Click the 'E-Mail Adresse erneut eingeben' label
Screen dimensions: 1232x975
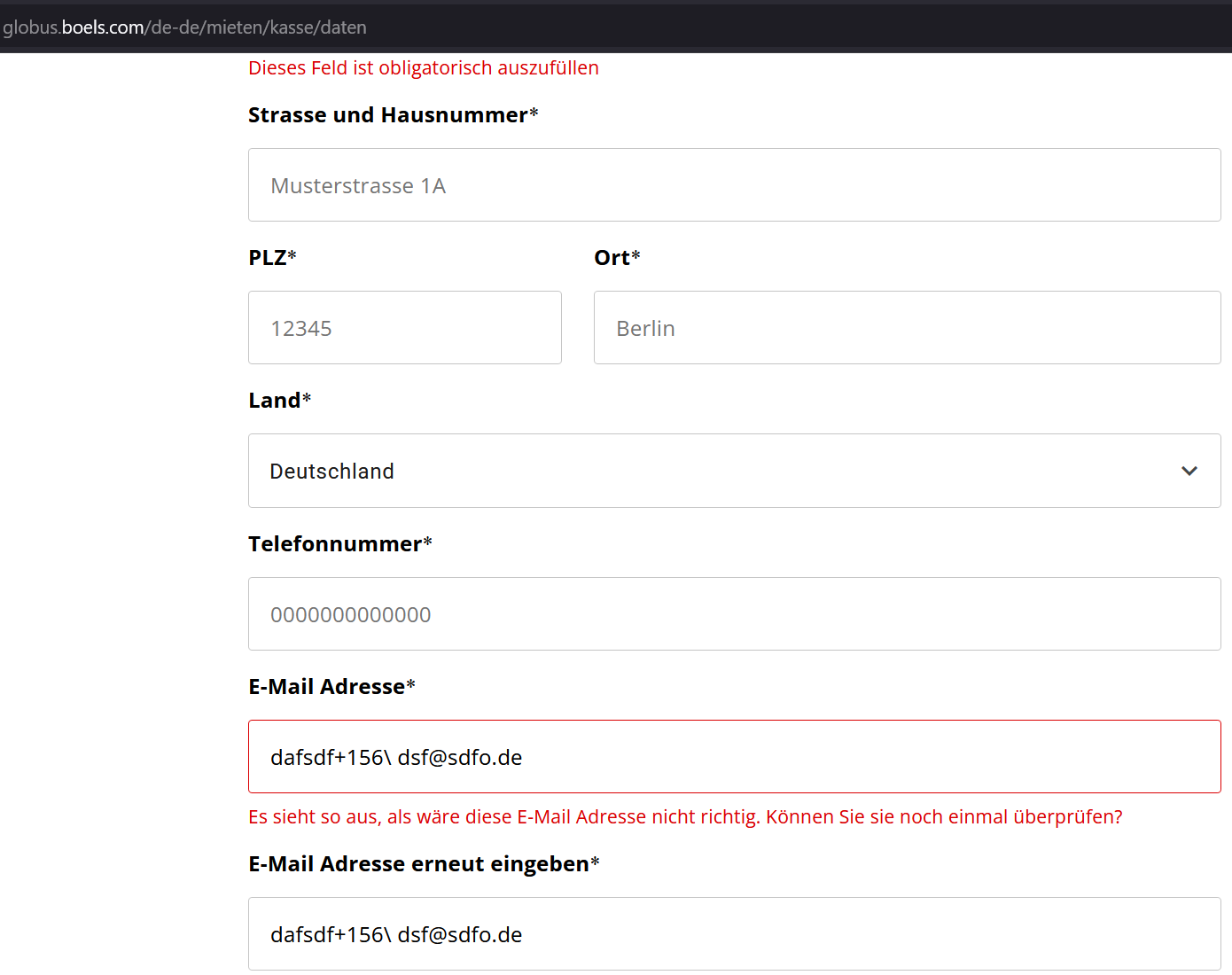tap(418, 864)
